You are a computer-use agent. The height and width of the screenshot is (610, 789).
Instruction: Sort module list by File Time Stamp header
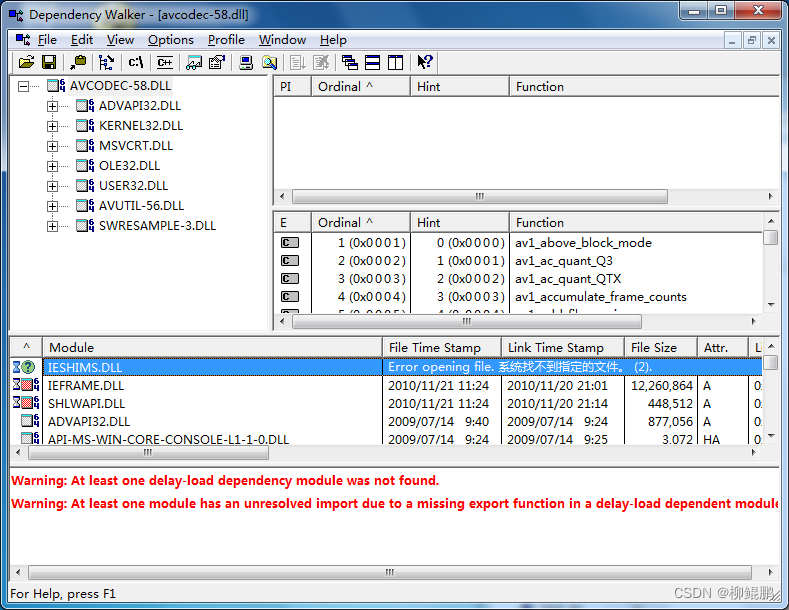(442, 347)
